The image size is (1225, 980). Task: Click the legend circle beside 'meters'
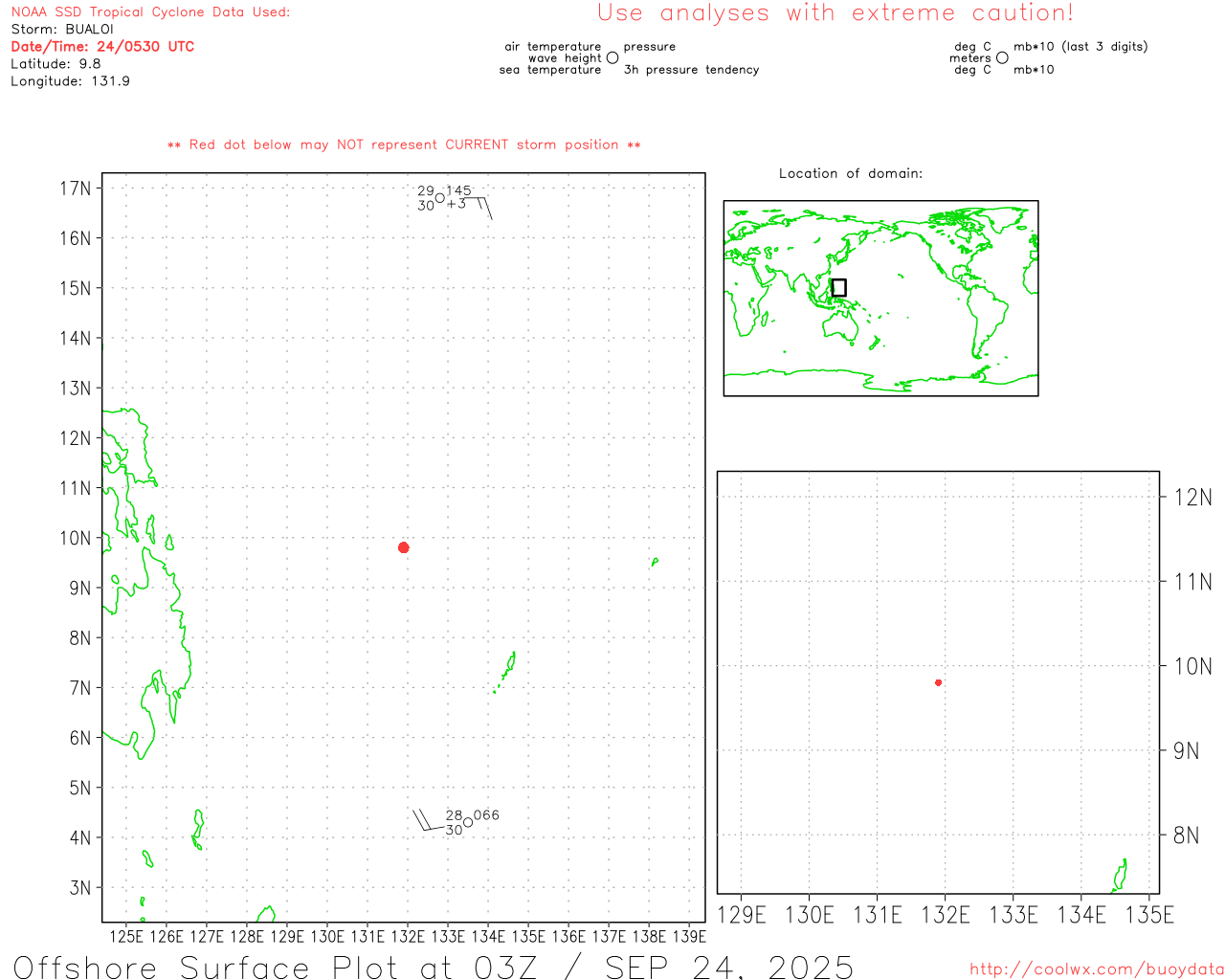pyautogui.click(x=1002, y=58)
